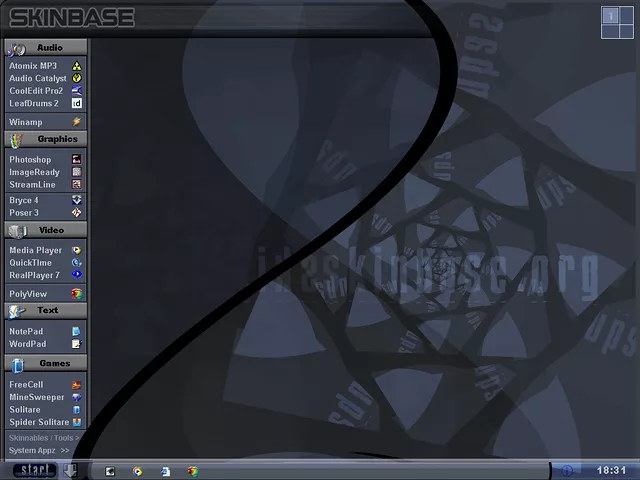Click the RealPlayer 7 blue icon

(x=77, y=275)
